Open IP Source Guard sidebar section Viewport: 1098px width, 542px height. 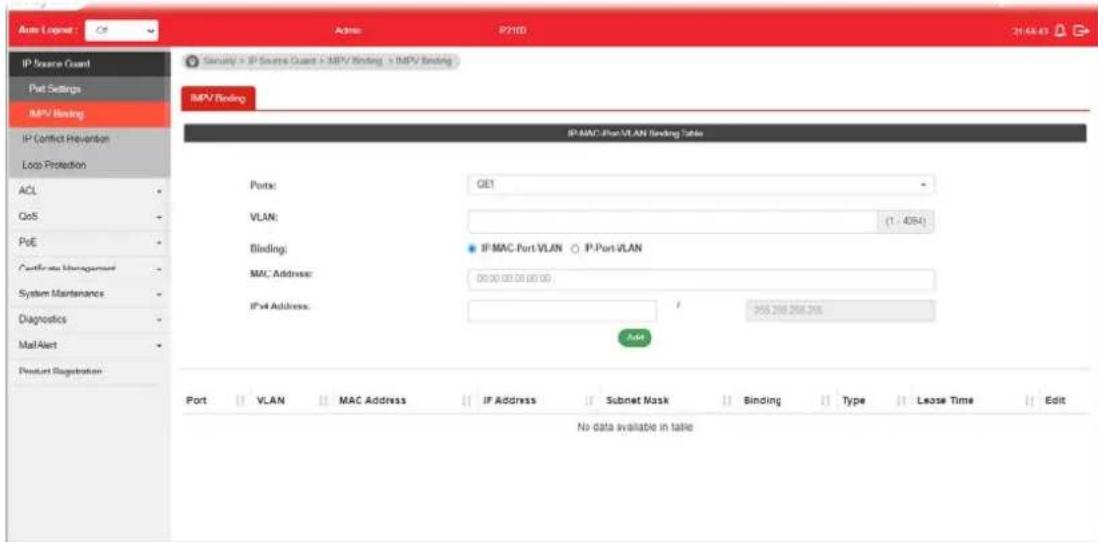tap(87, 64)
